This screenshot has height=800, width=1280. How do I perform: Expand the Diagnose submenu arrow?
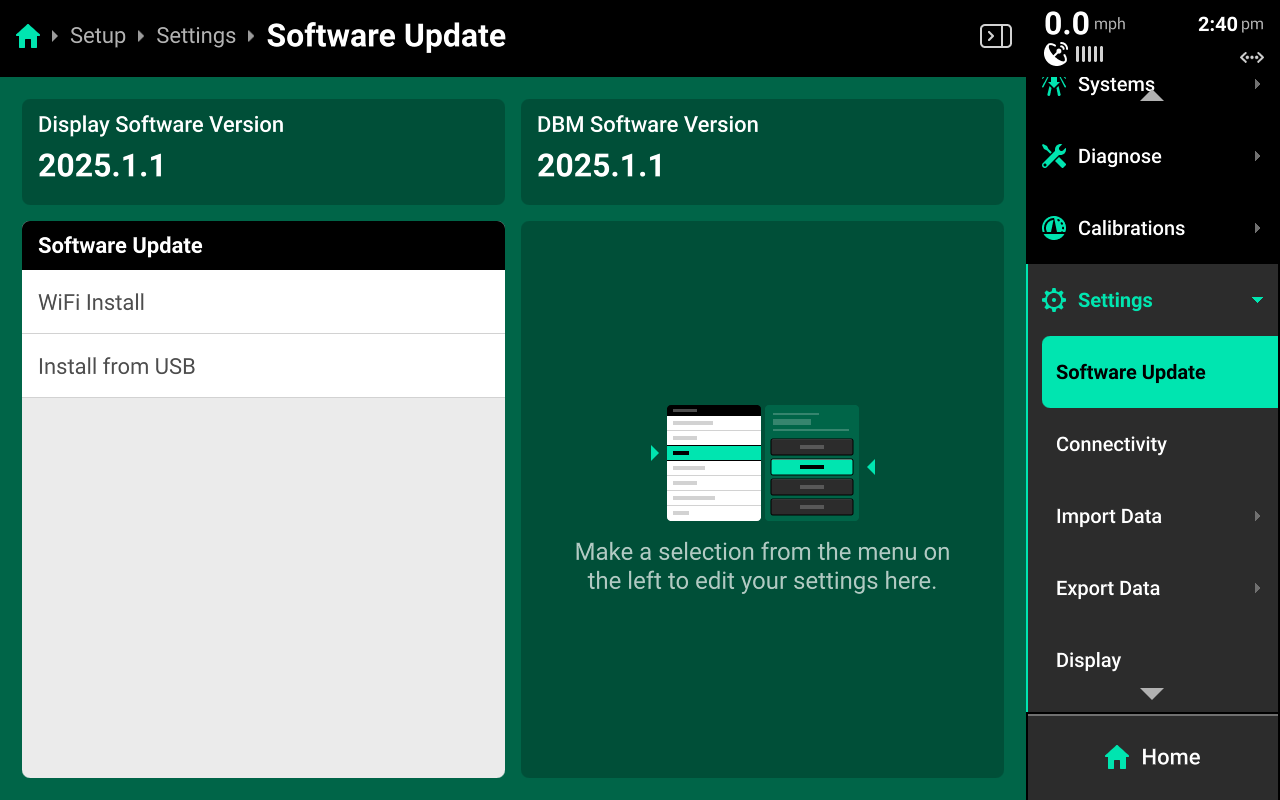[1258, 156]
